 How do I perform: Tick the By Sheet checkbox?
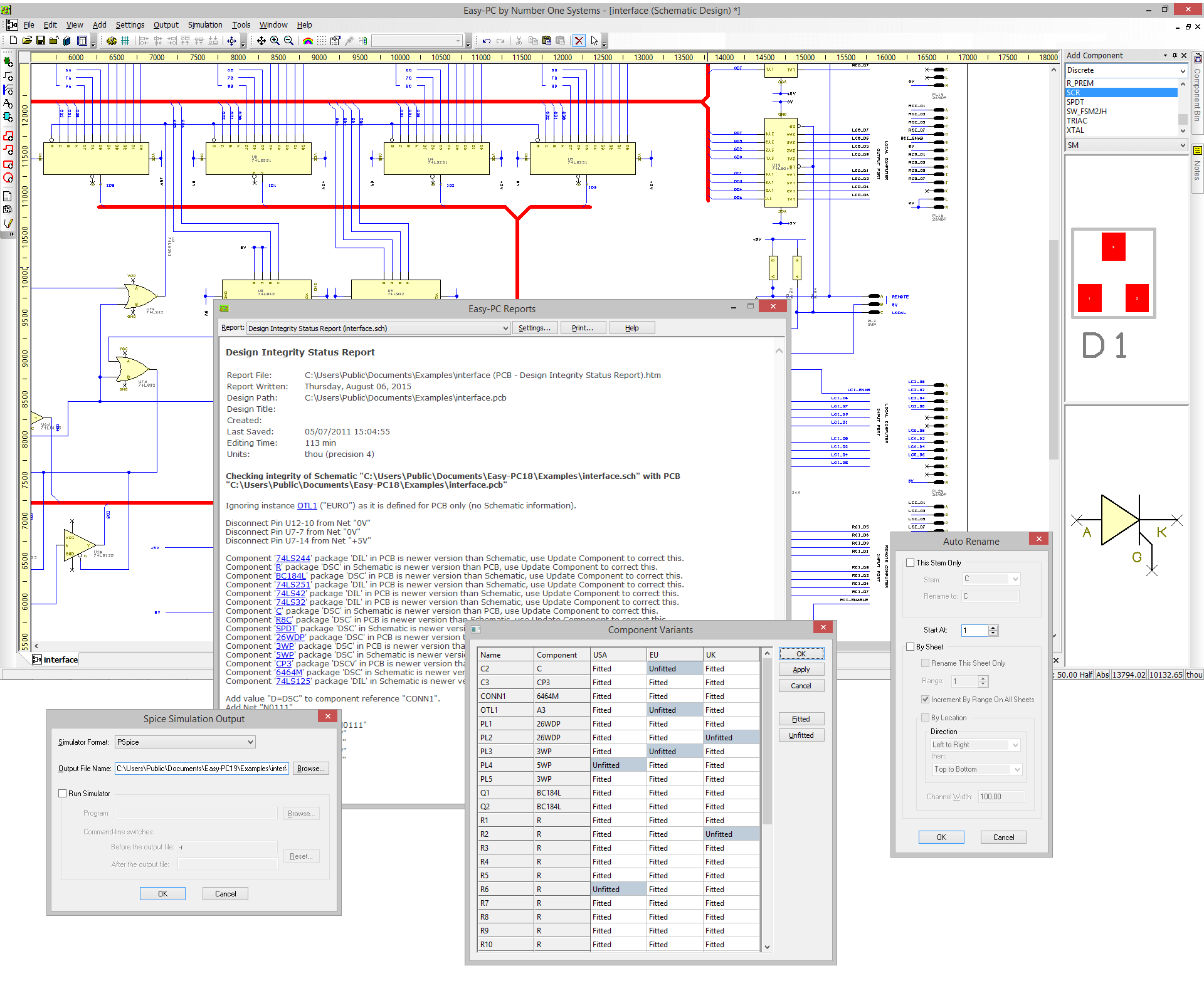click(x=910, y=646)
